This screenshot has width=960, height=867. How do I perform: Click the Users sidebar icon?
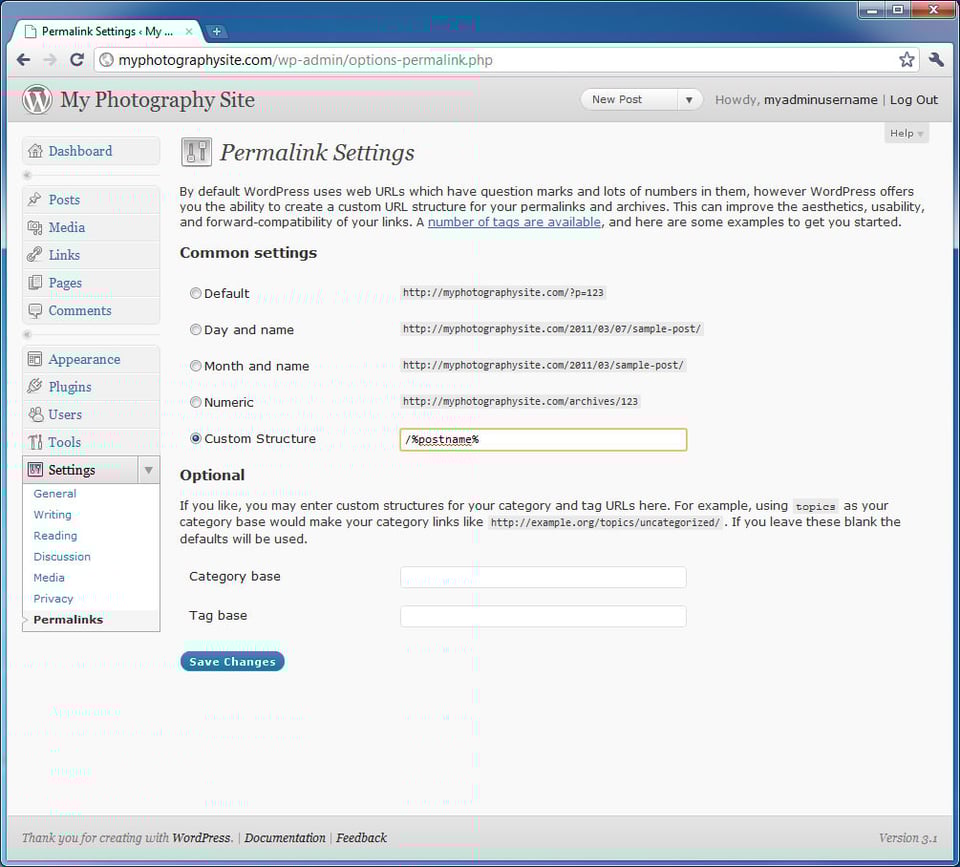35,414
